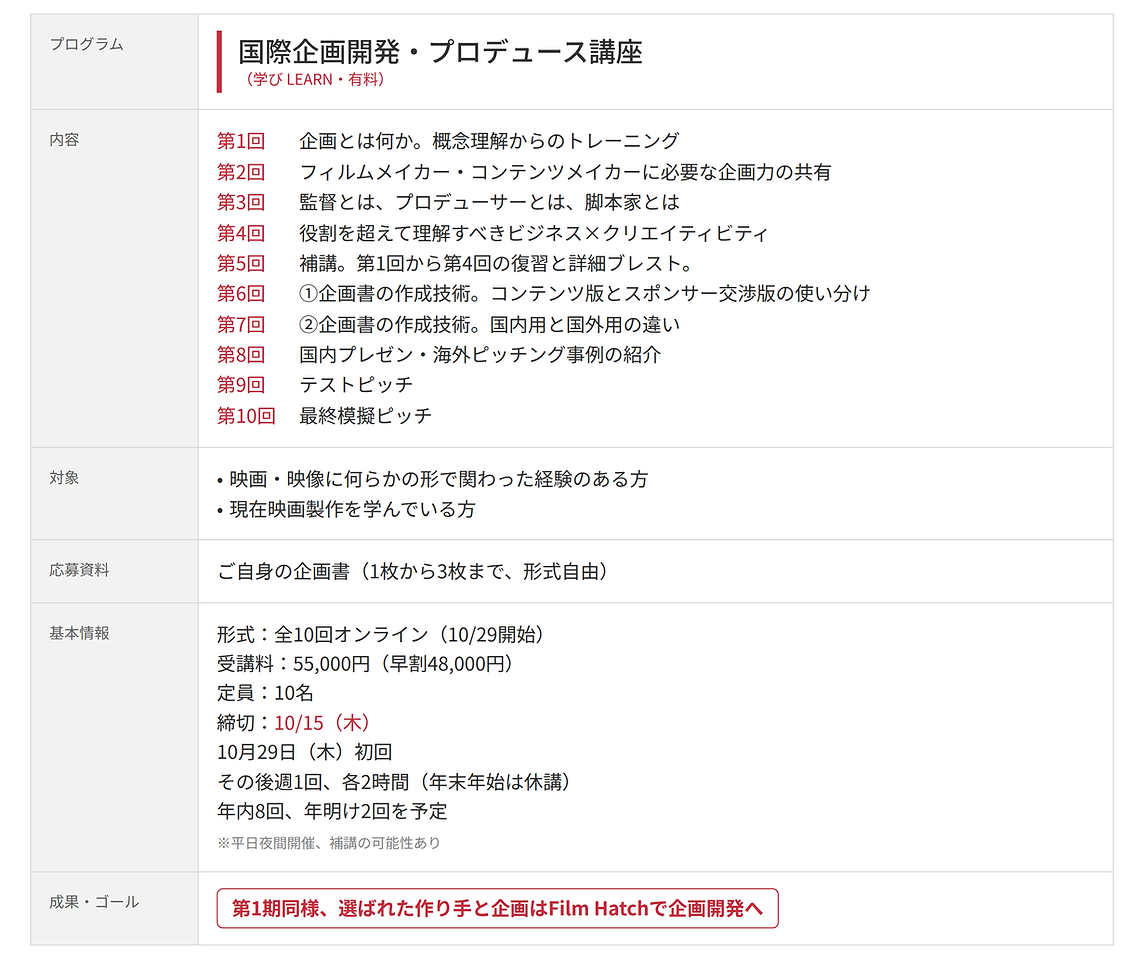Click the red 第10回 label
The width and height of the screenshot is (1144, 973).
246,416
